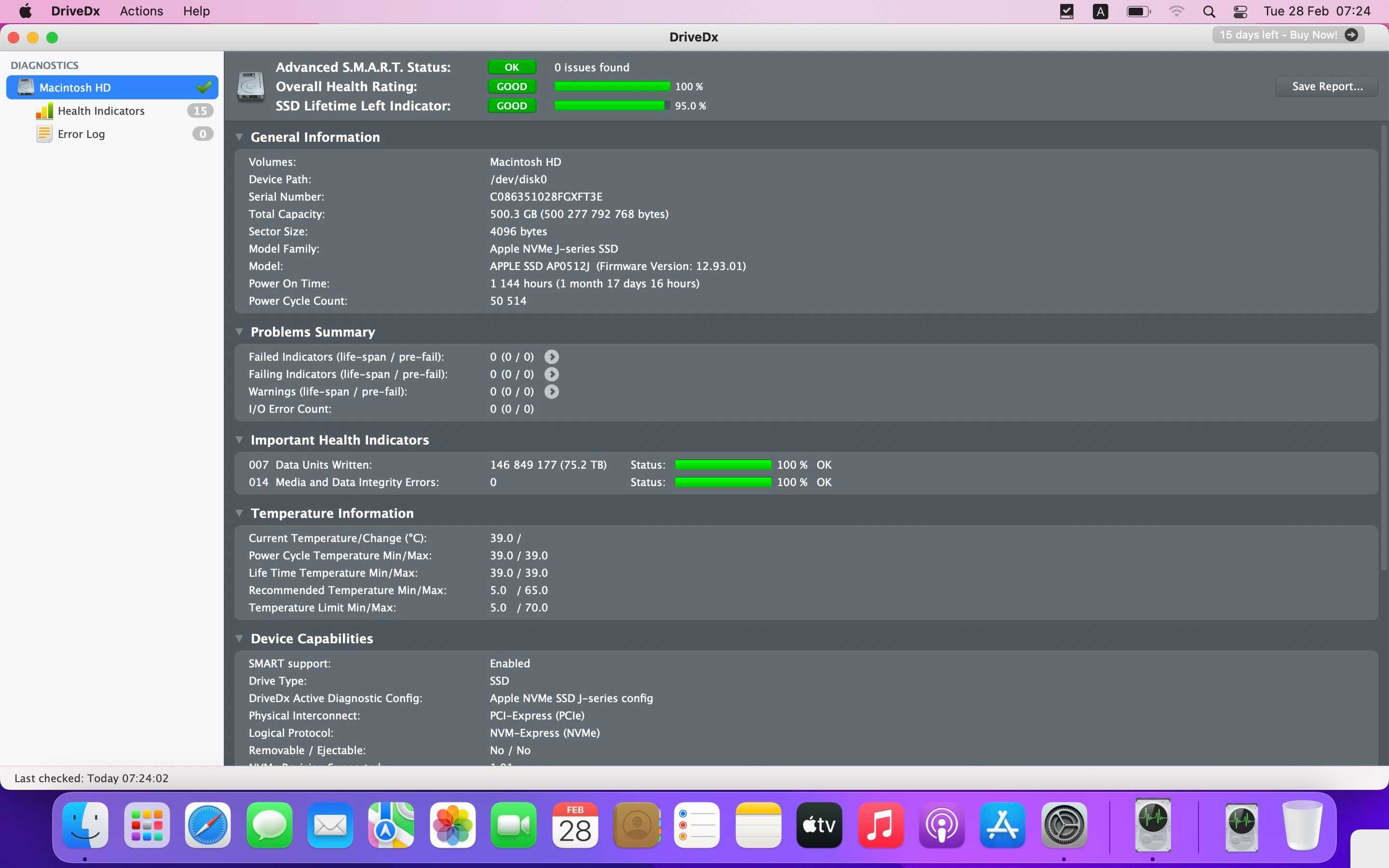
Task: Open Maps app in Dock
Action: click(x=392, y=825)
